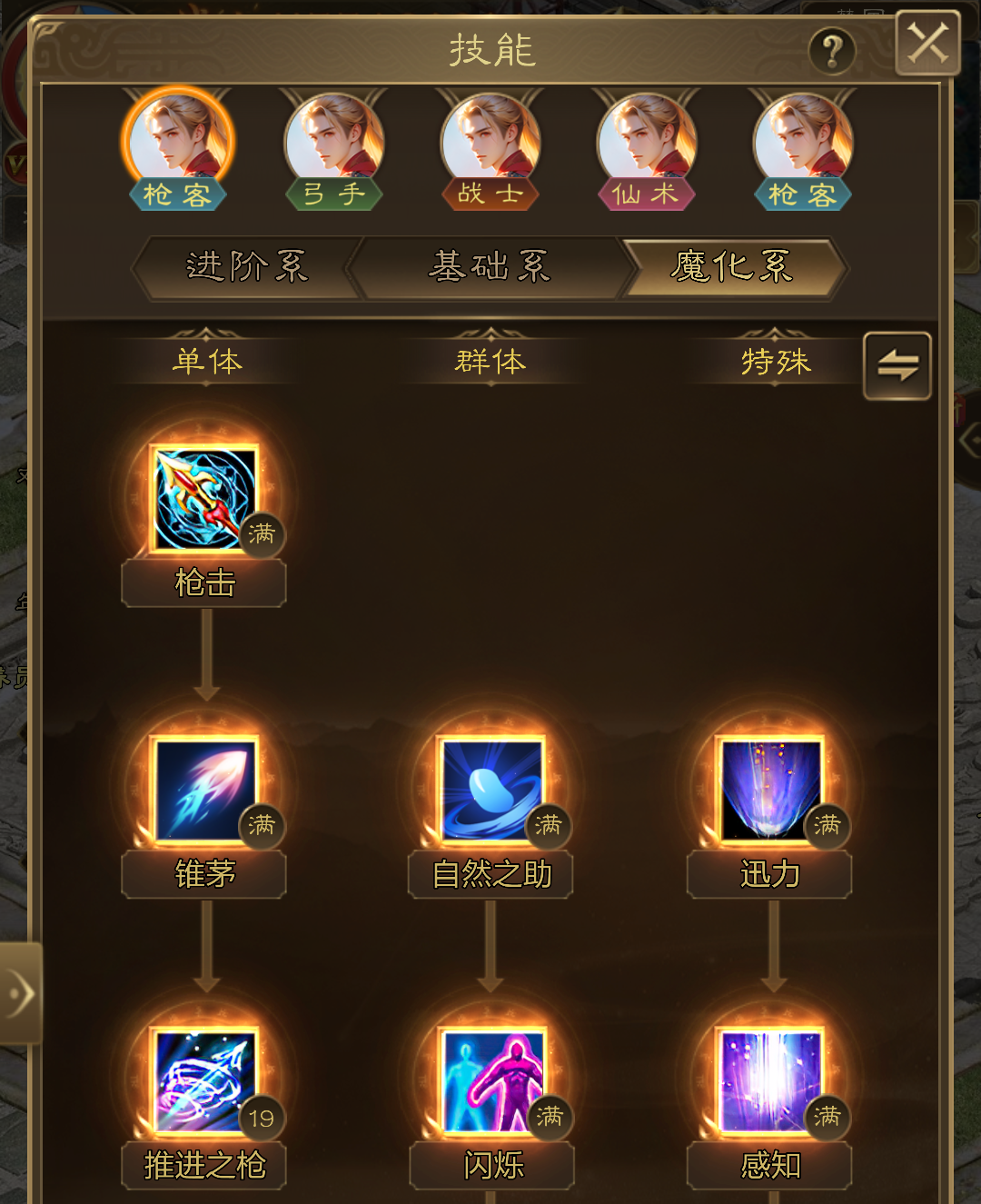Select the 魔化系 tab
Image resolution: width=981 pixels, height=1204 pixels.
(x=732, y=268)
